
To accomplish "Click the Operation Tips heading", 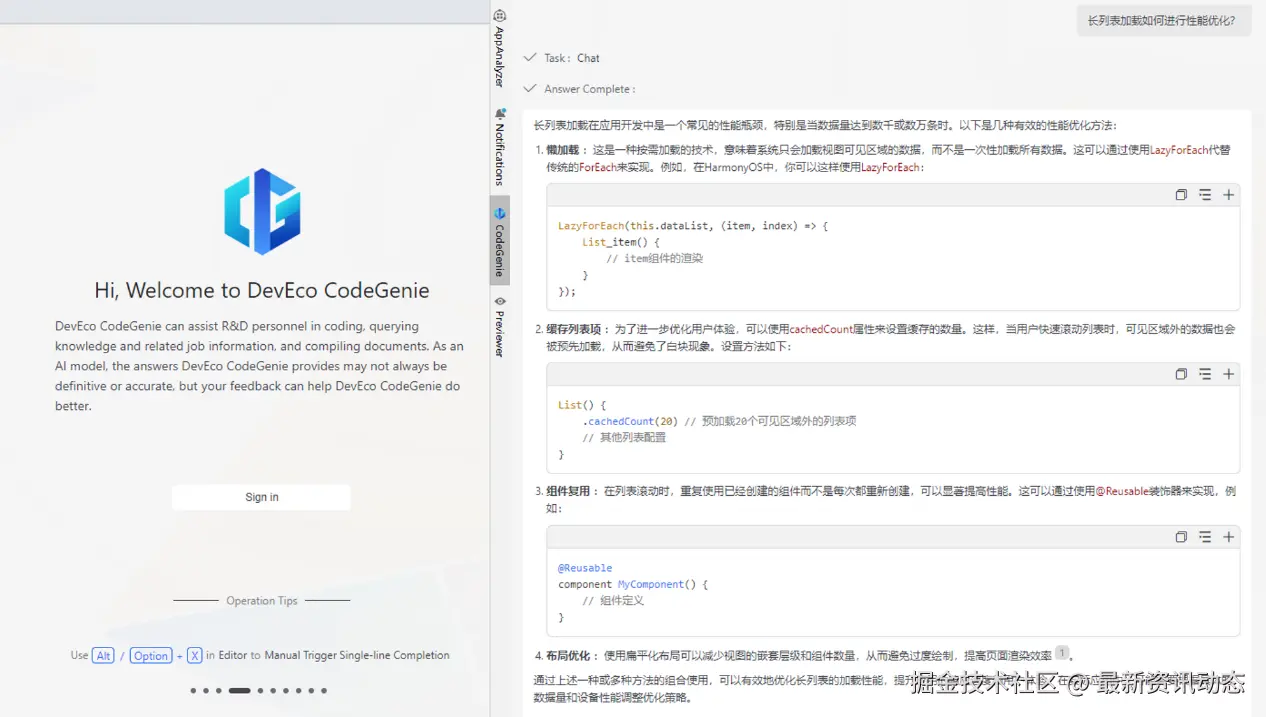I will pyautogui.click(x=262, y=601).
